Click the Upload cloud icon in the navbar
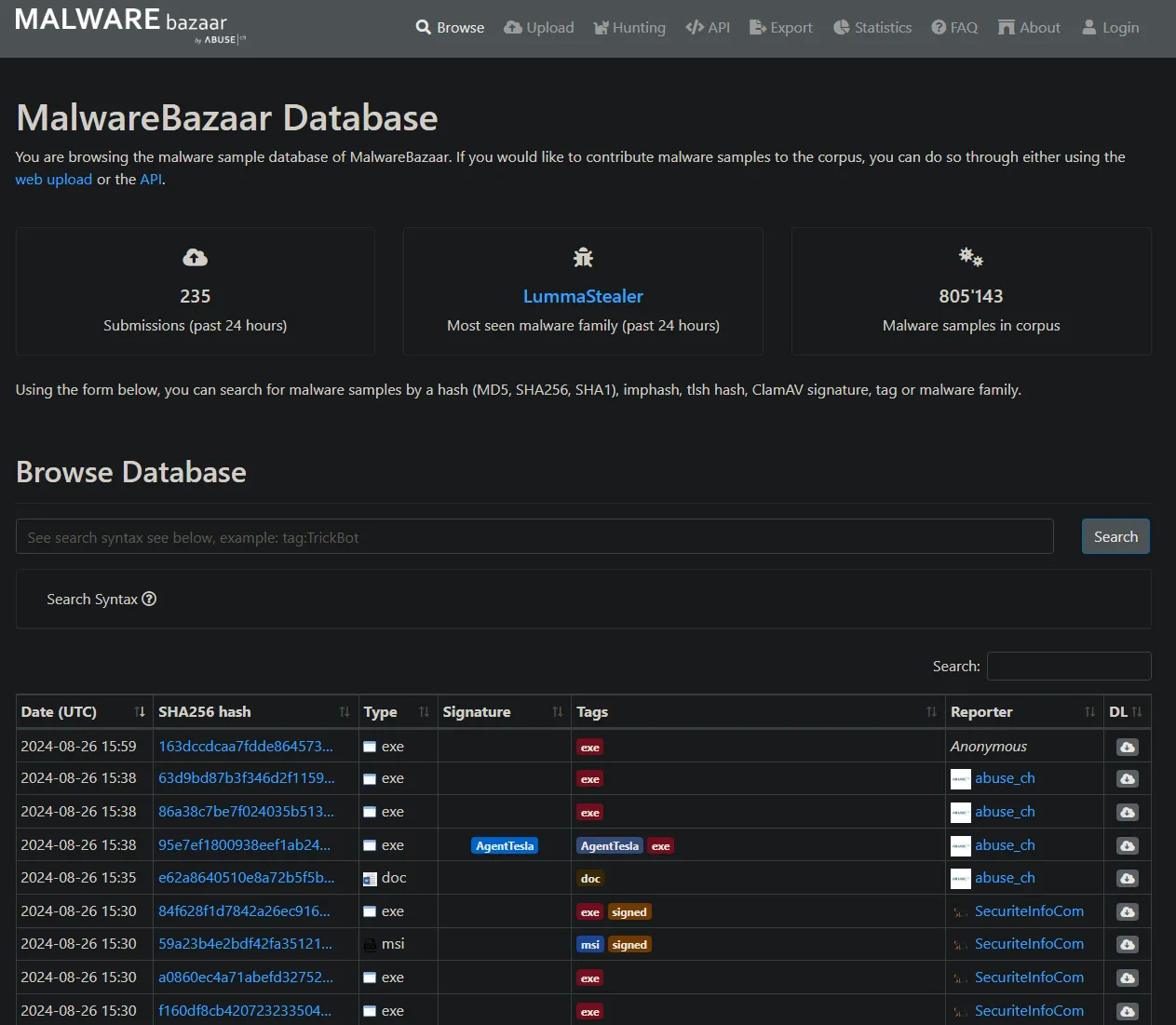Image resolution: width=1176 pixels, height=1025 pixels. pos(513,27)
